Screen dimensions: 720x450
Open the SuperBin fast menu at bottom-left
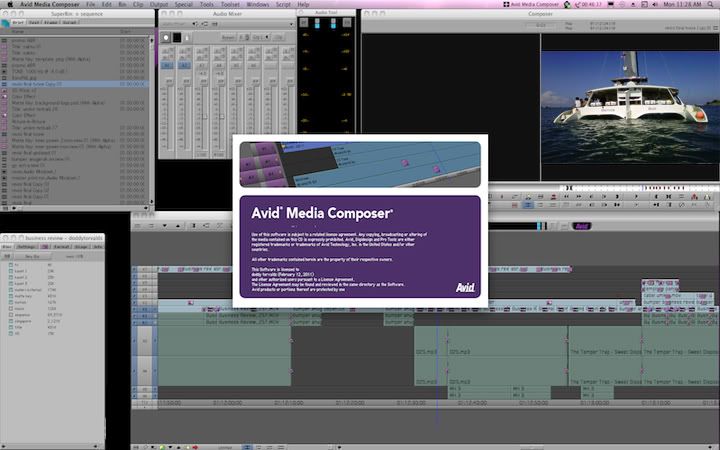(5, 208)
